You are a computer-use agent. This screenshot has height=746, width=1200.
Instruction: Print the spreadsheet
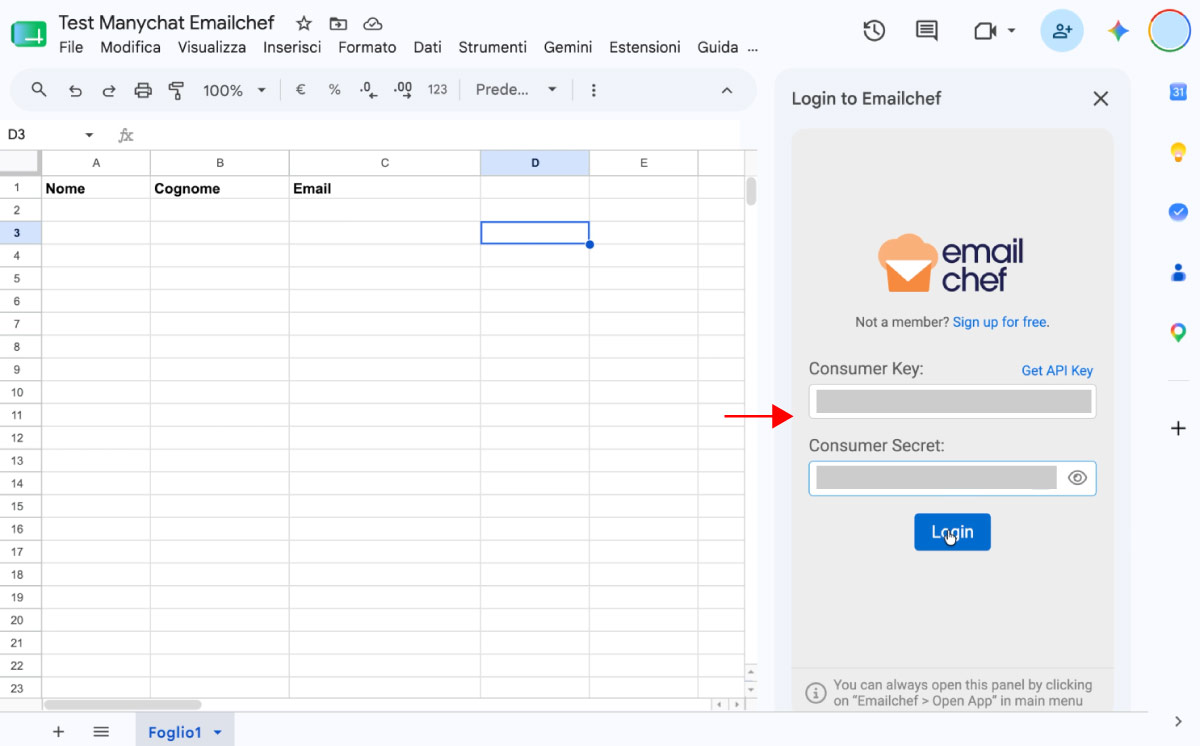tap(143, 90)
